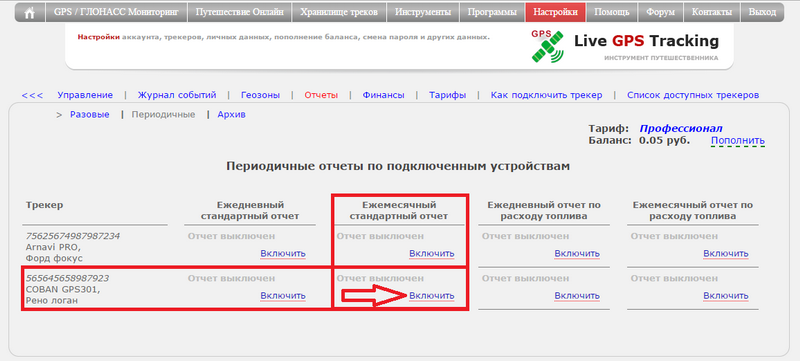Click the Форд фокус vehicle name
The width and height of the screenshot is (800, 361).
[54, 258]
